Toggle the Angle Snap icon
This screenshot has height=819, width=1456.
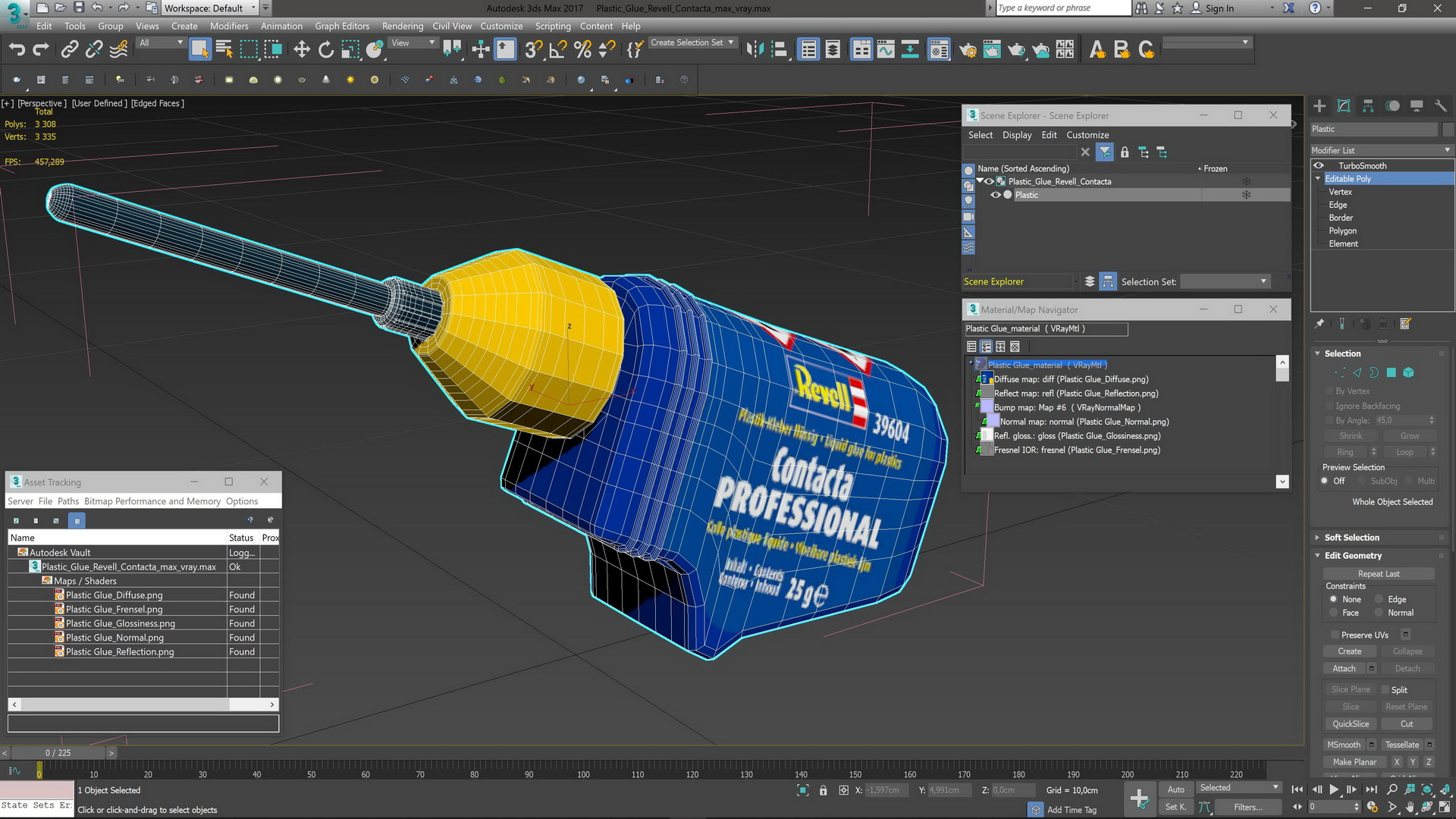tap(558, 50)
